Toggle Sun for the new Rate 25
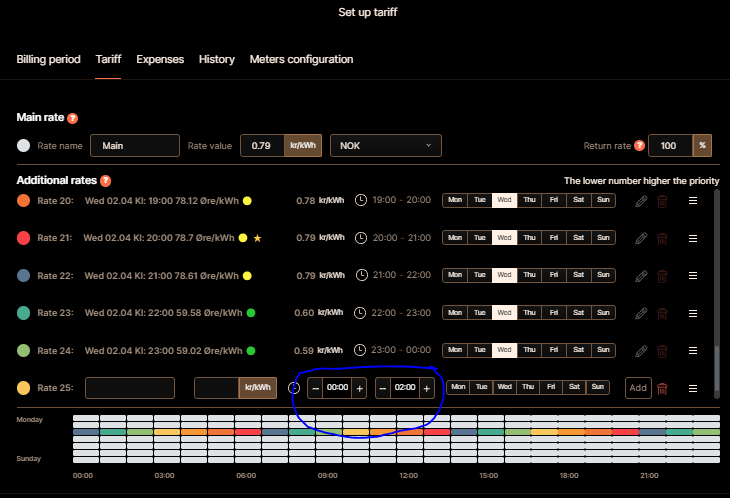The height and width of the screenshot is (498, 730). pos(598,387)
